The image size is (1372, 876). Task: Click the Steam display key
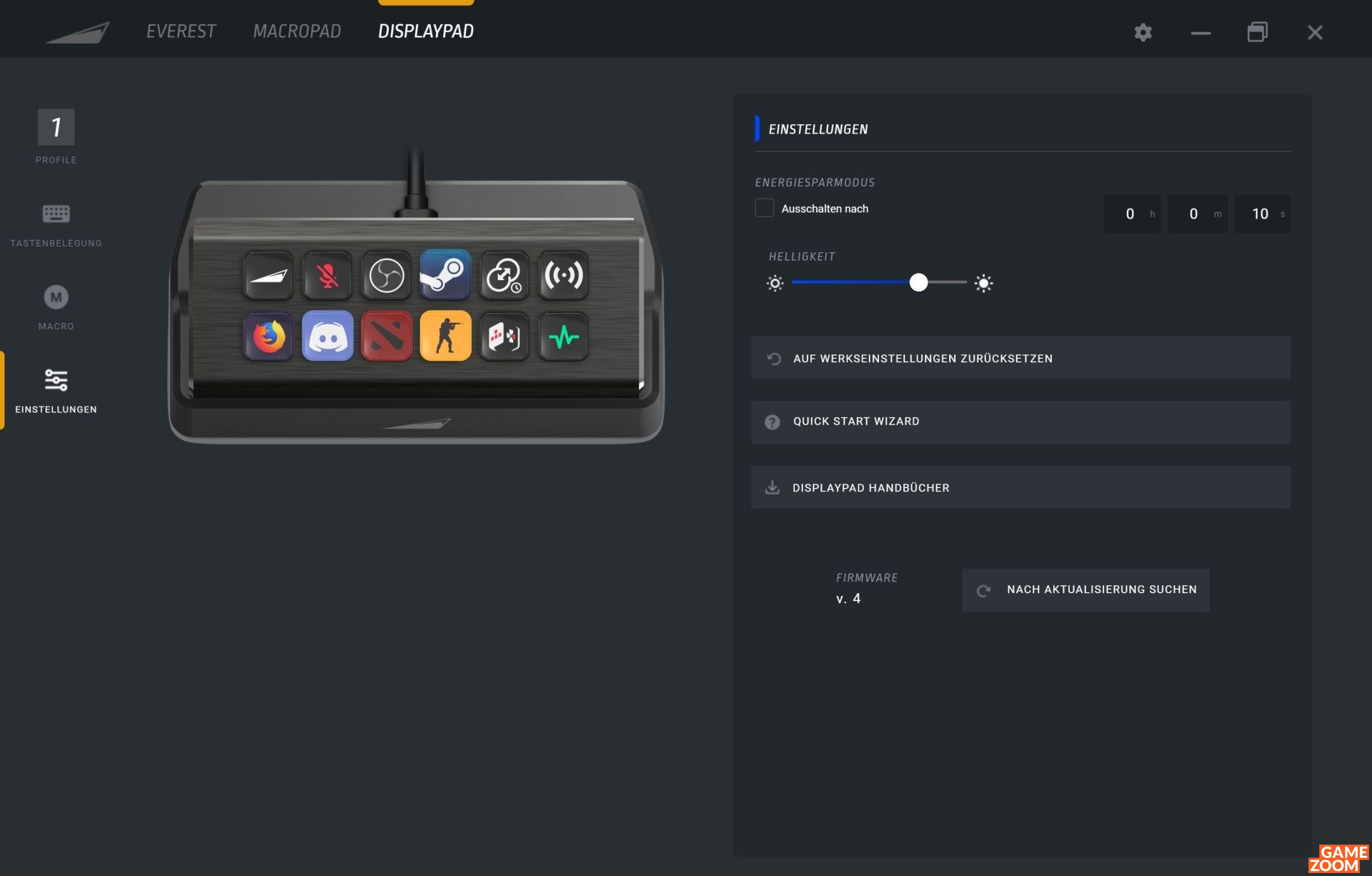click(x=445, y=274)
